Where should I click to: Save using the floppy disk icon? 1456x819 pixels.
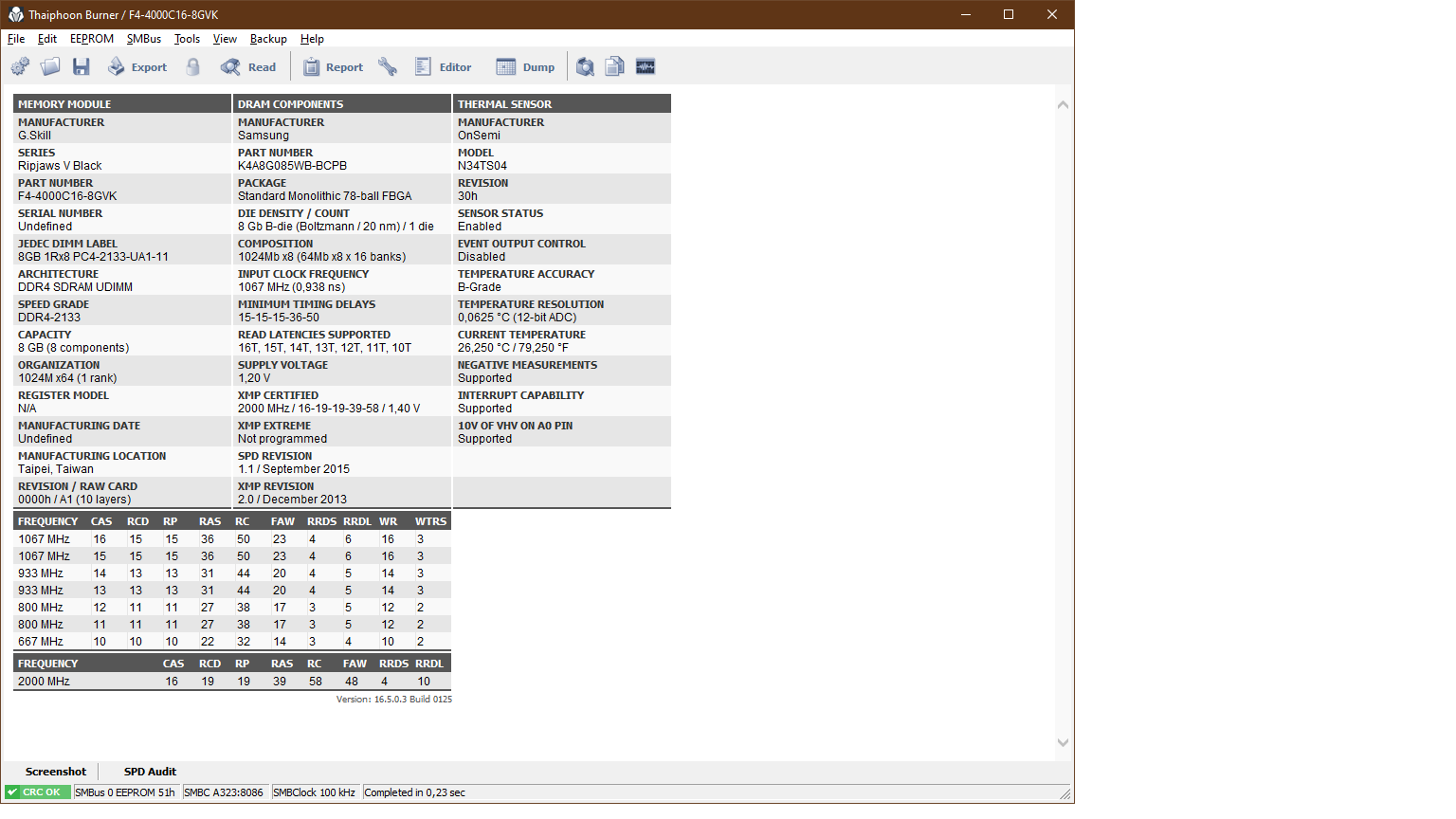[82, 66]
